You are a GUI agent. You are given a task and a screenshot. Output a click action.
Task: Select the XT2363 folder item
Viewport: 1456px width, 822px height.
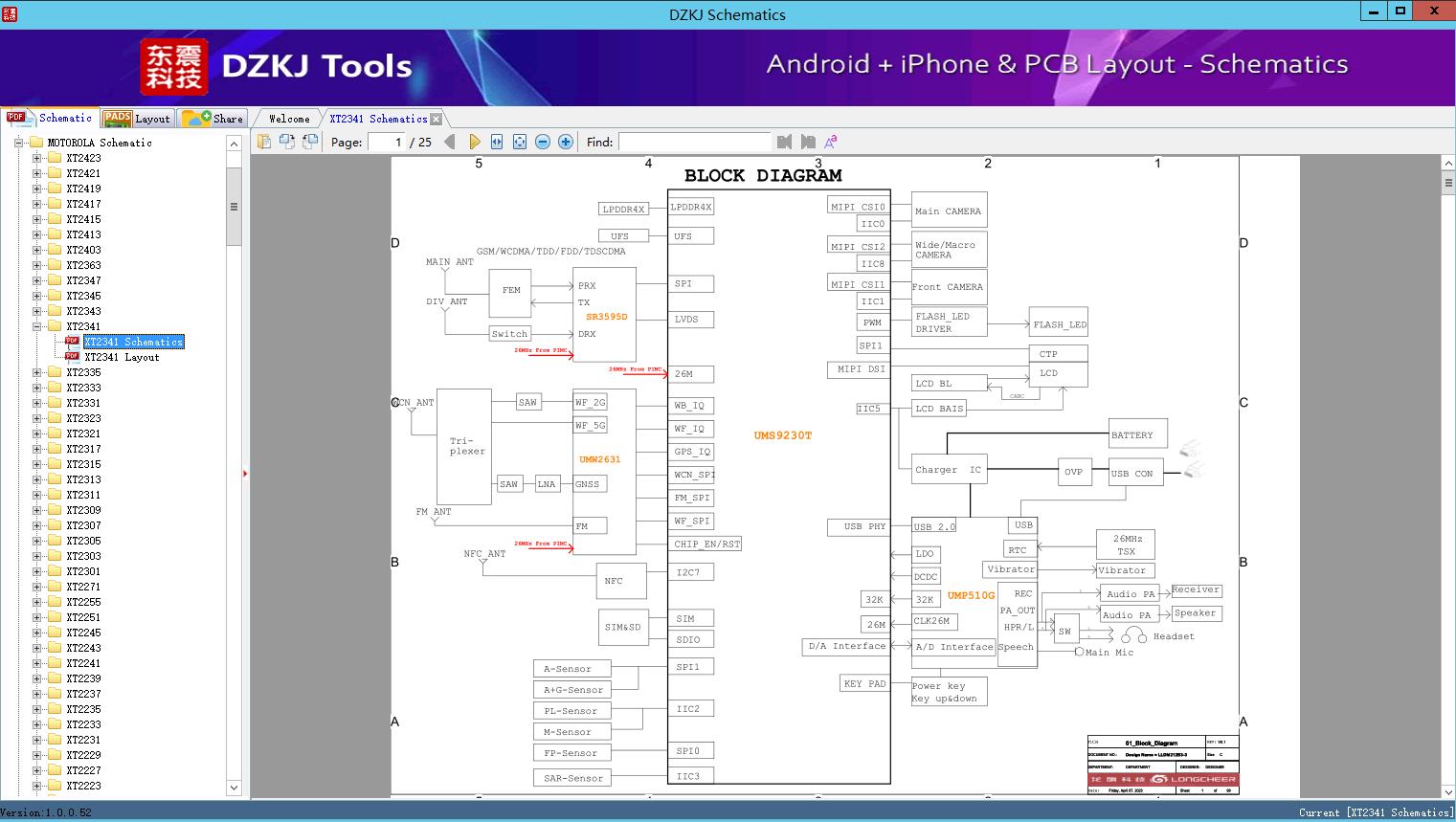pos(83,265)
